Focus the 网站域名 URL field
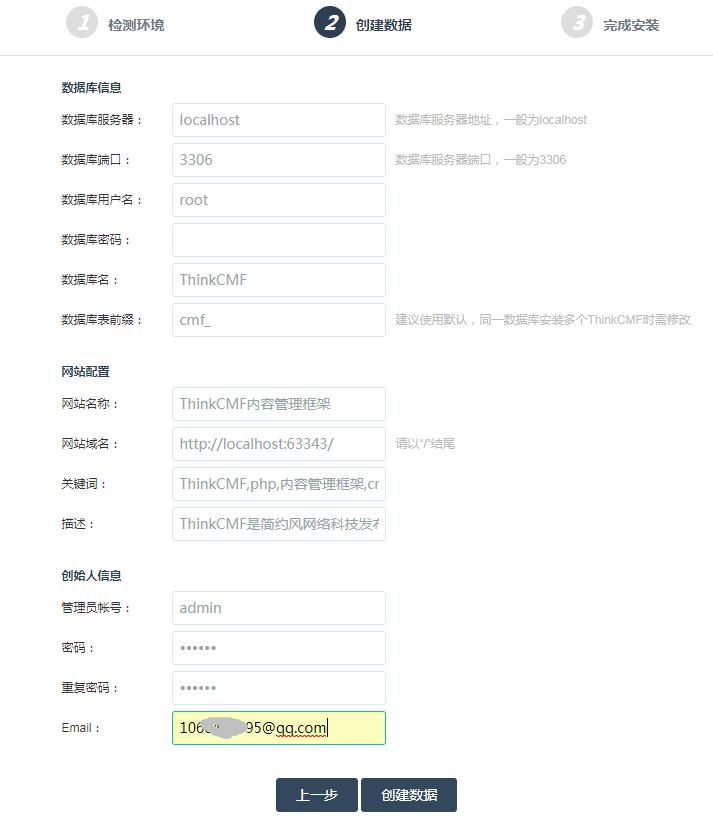Viewport: 713px width, 828px height. point(279,444)
